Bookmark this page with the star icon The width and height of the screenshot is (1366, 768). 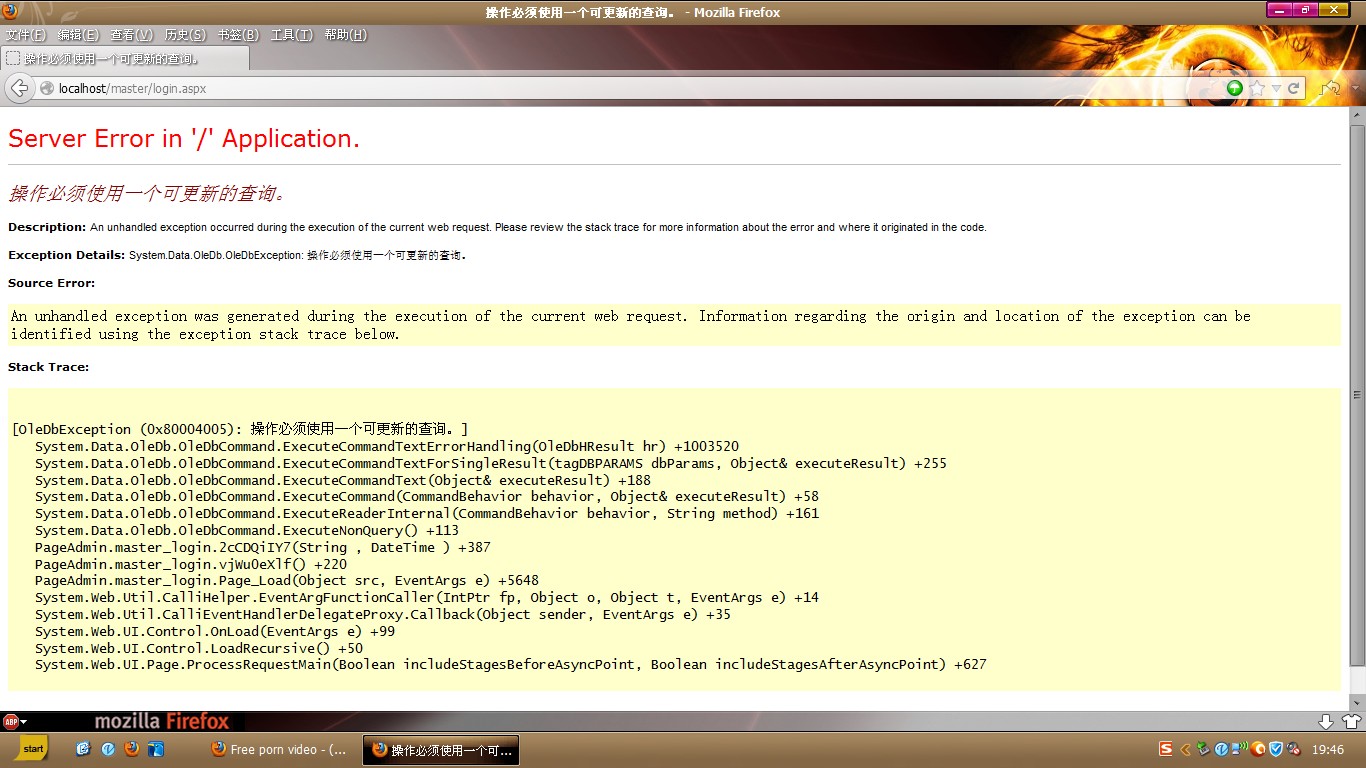[1257, 88]
